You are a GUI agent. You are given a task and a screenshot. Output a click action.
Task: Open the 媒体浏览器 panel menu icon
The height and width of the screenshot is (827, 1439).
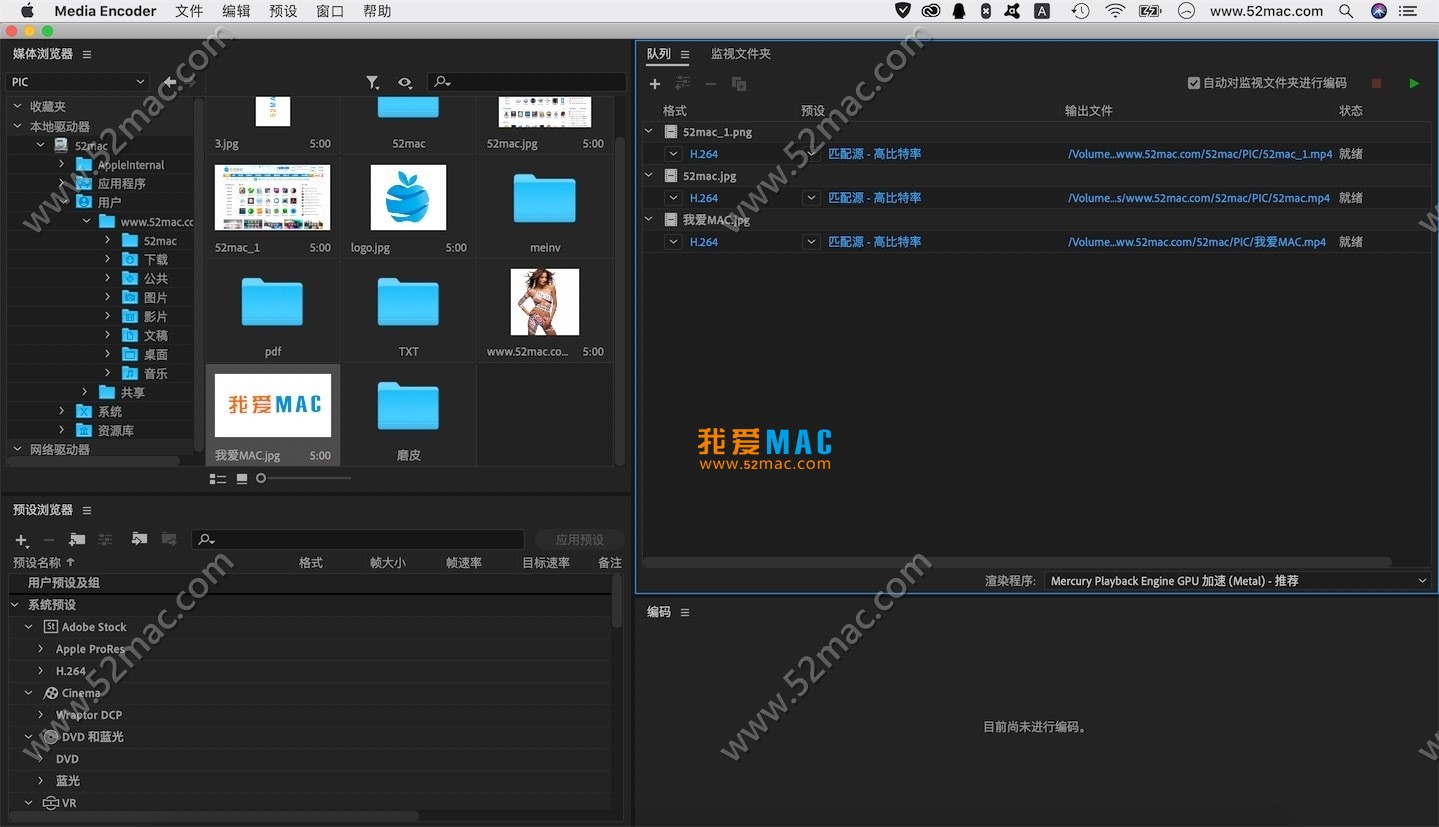87,54
